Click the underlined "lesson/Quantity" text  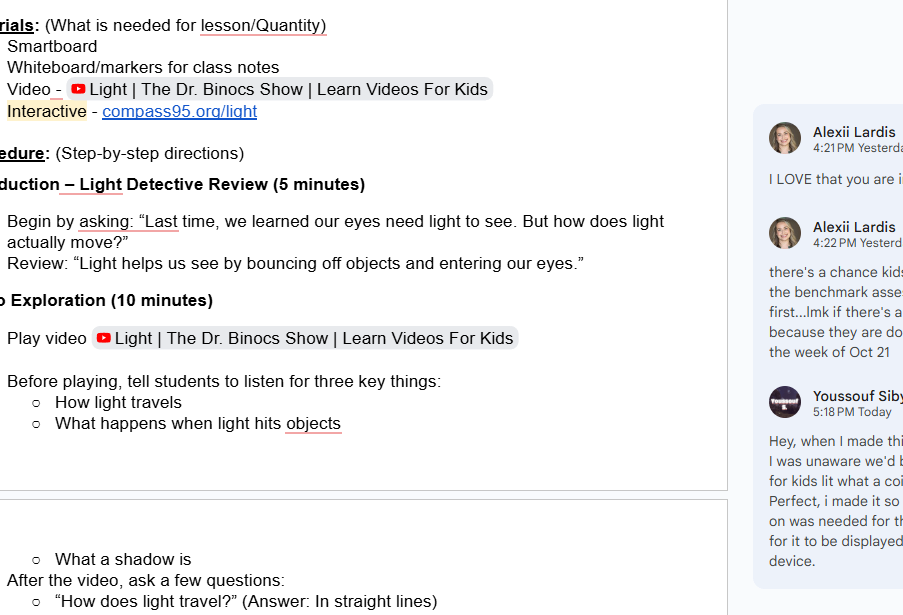click(263, 25)
